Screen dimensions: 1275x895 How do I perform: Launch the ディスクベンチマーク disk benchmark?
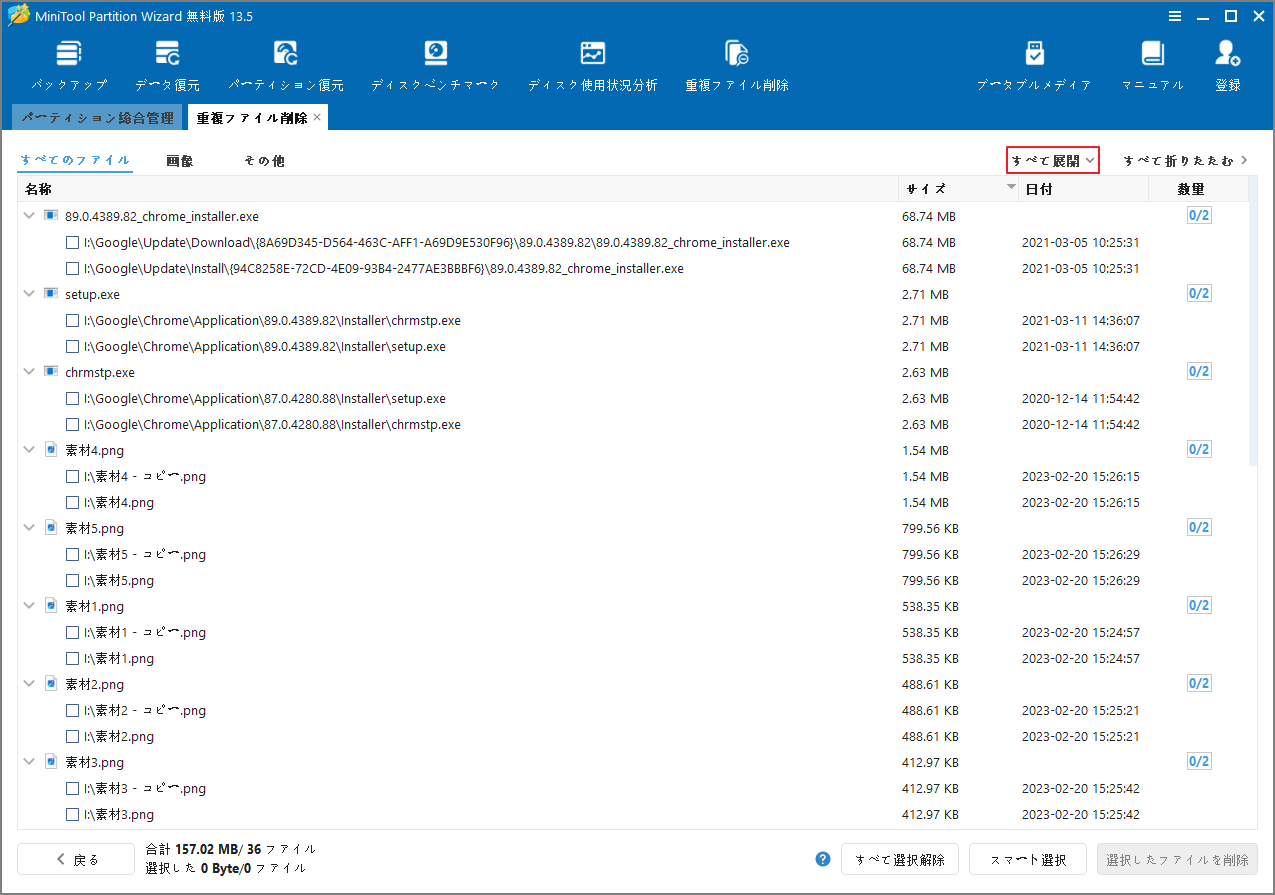435,62
